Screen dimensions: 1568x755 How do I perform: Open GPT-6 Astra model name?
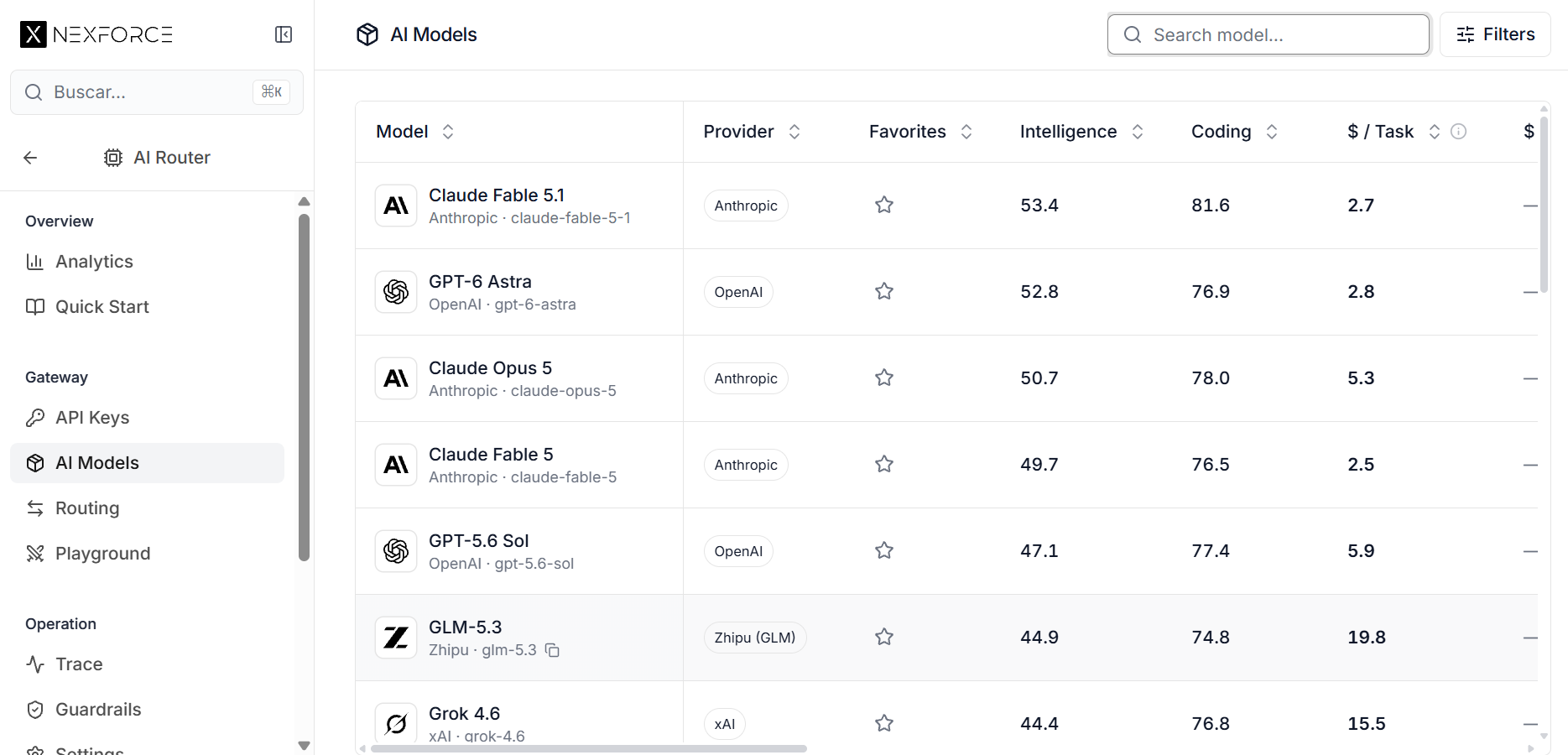pyautogui.click(x=480, y=282)
